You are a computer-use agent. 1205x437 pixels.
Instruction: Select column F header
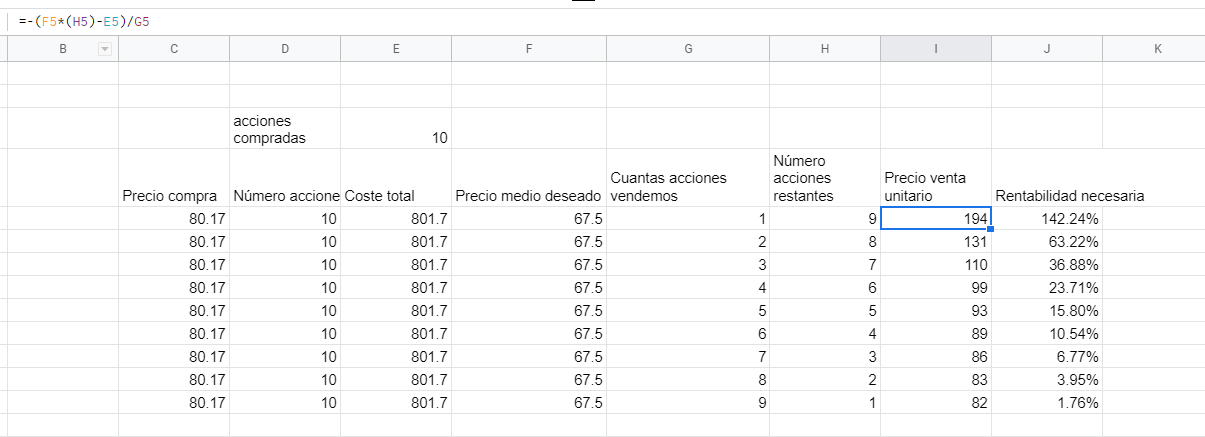point(528,49)
